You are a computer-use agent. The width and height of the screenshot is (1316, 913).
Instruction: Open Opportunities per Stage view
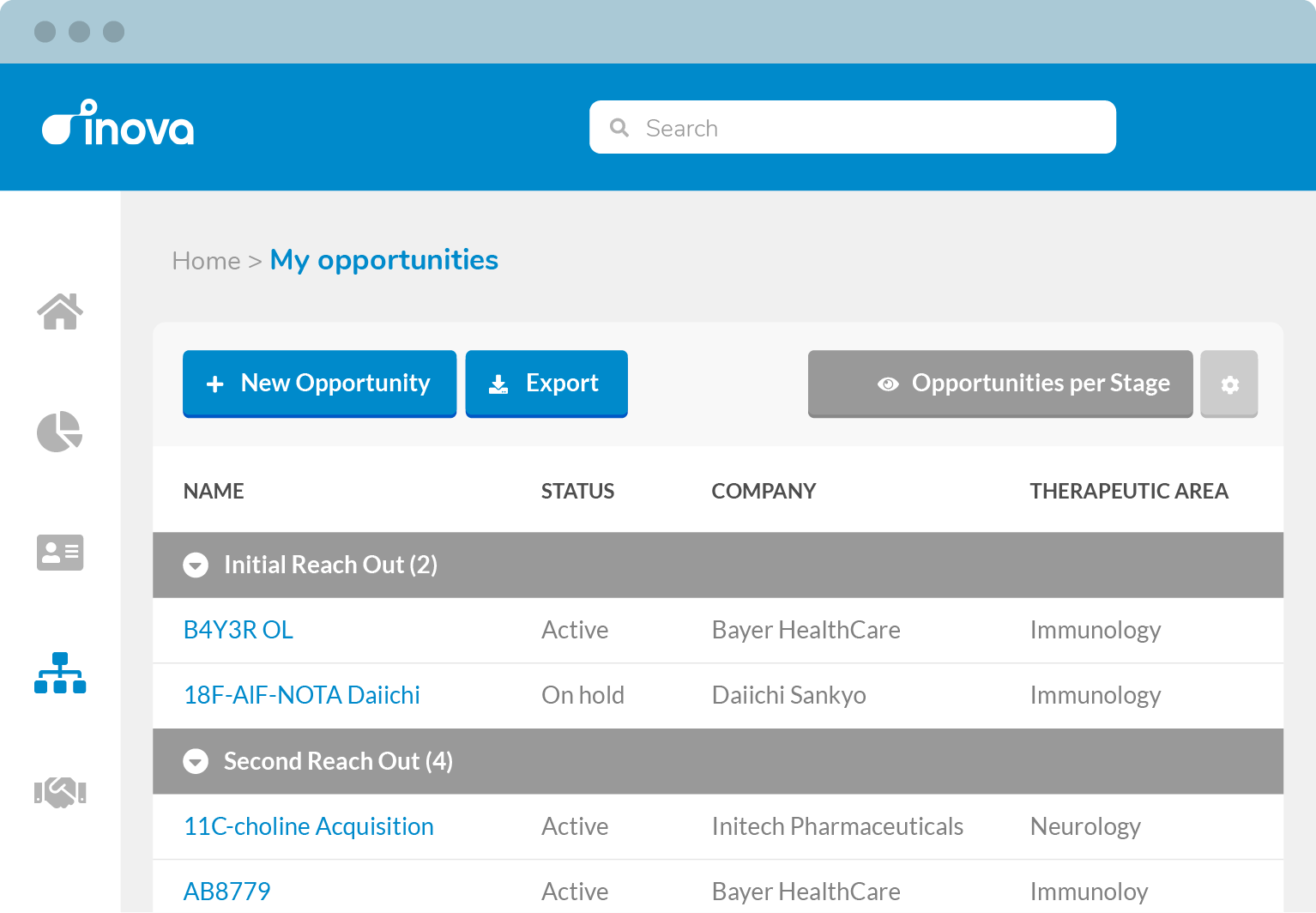[1000, 384]
